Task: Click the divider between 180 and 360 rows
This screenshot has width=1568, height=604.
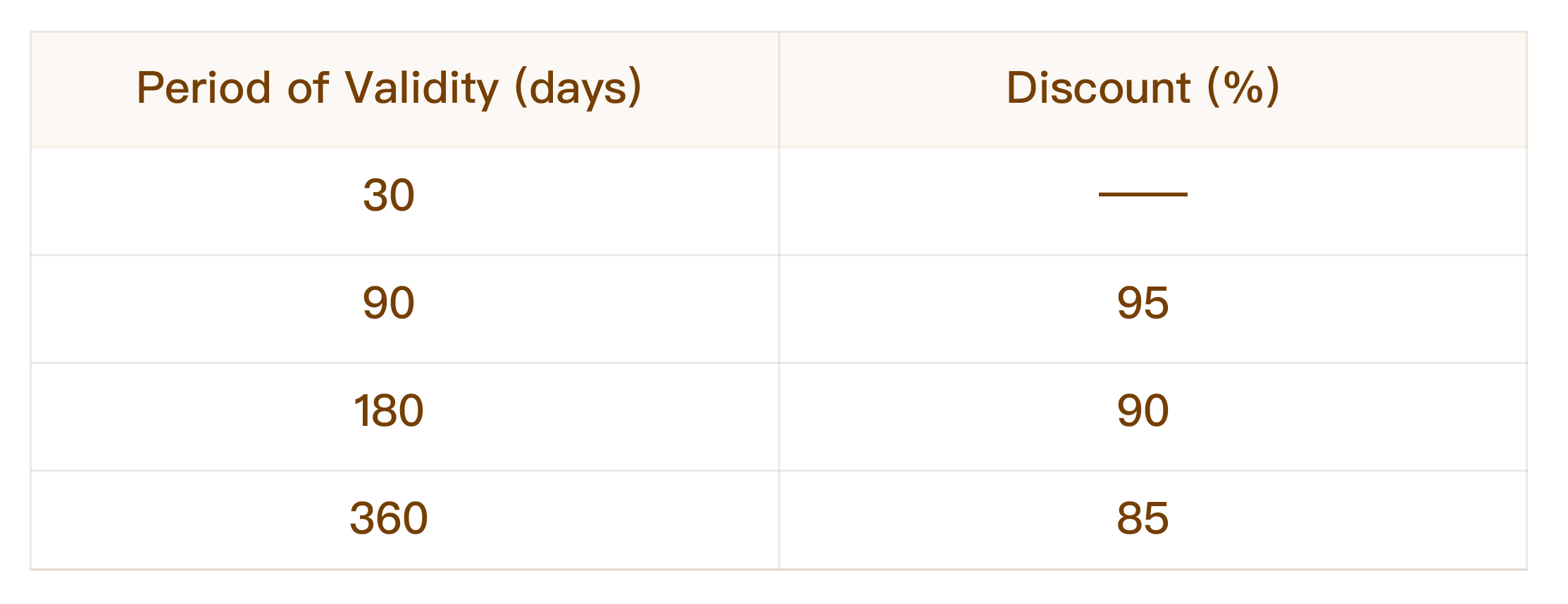Action: click(x=779, y=470)
